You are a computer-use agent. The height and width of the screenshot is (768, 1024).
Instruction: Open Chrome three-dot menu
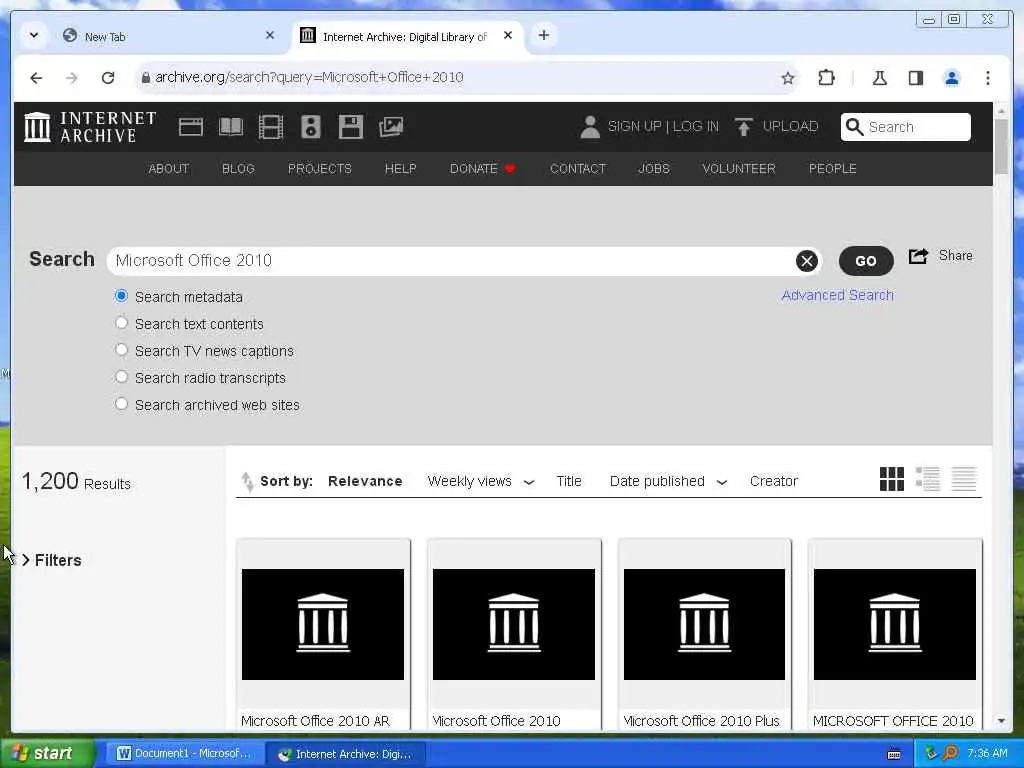tap(987, 78)
